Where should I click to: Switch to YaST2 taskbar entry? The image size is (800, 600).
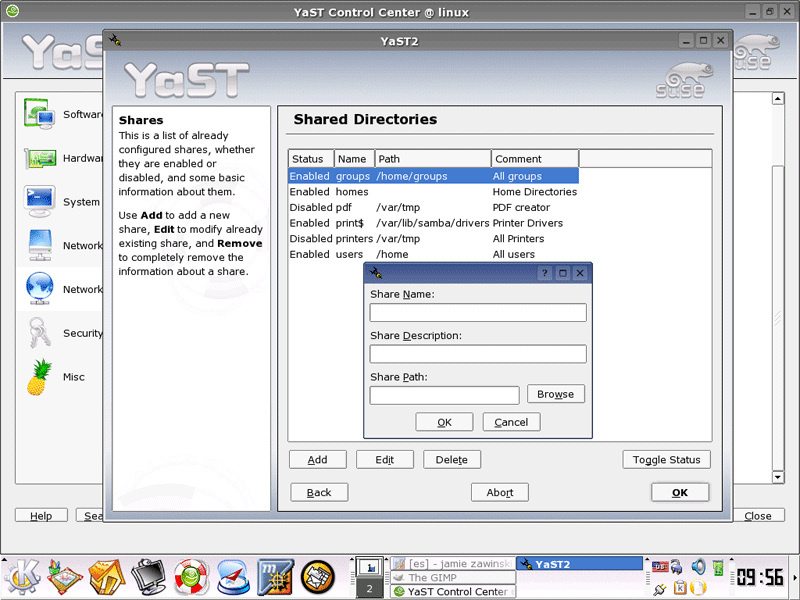point(580,564)
